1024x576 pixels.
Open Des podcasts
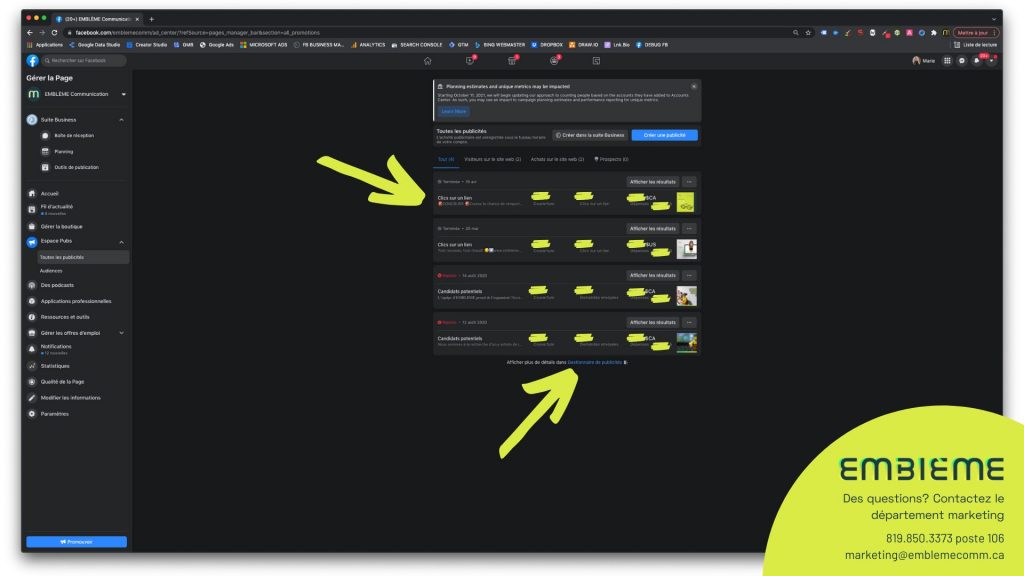[x=57, y=285]
